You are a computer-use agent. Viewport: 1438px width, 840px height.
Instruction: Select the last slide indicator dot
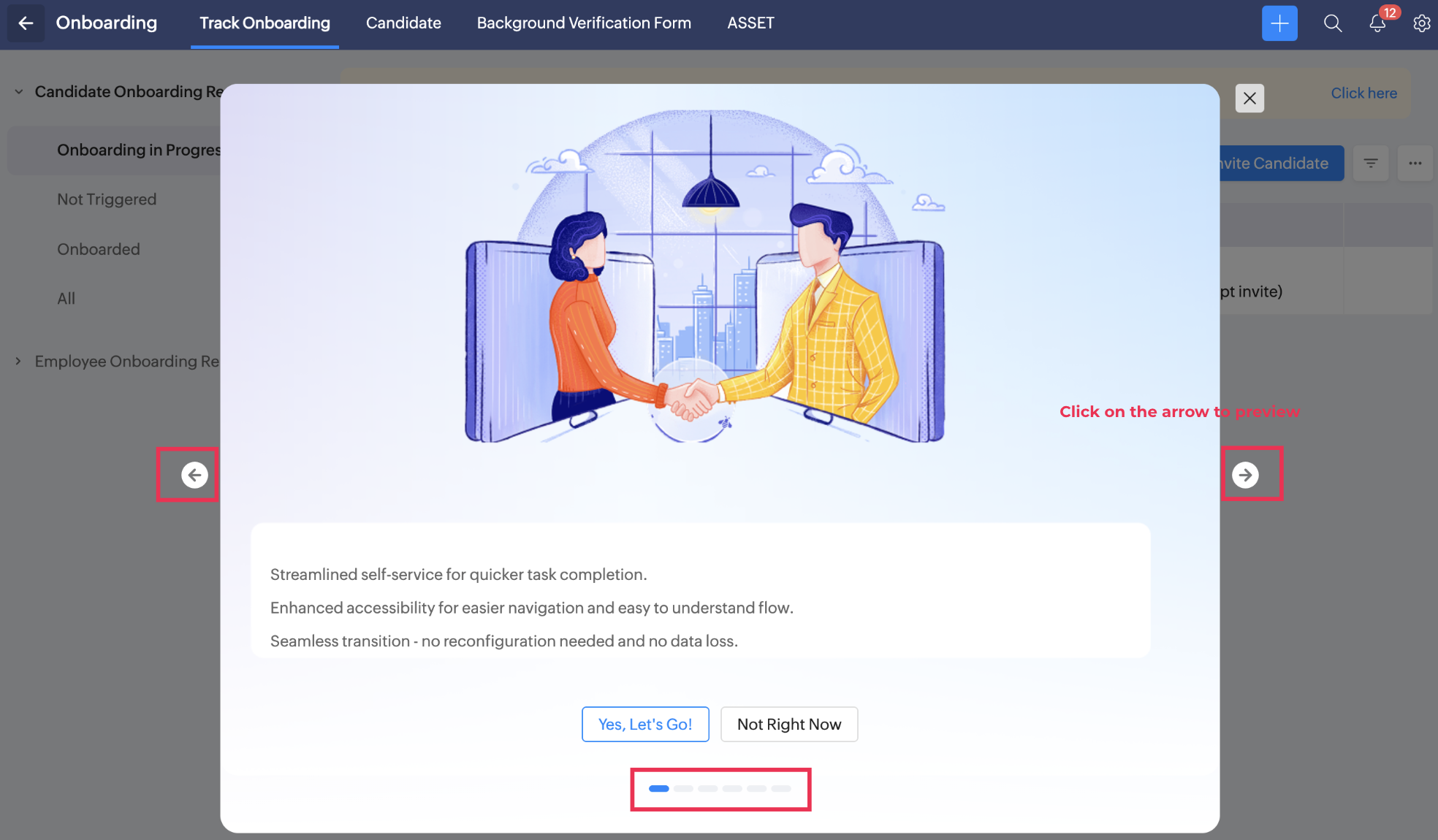tap(781, 789)
